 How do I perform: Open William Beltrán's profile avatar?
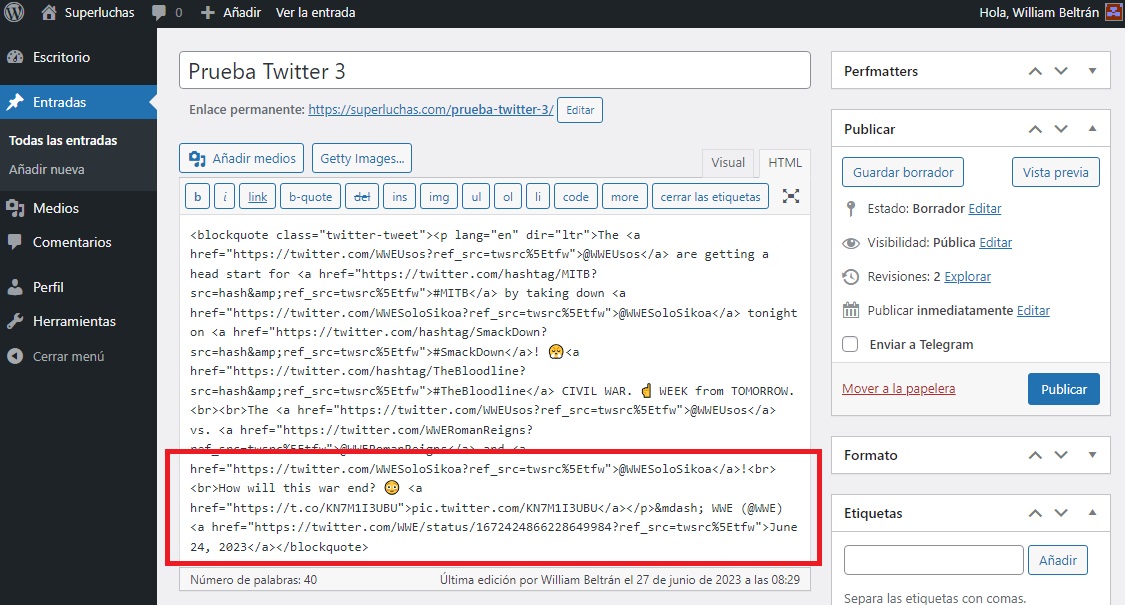(1114, 12)
